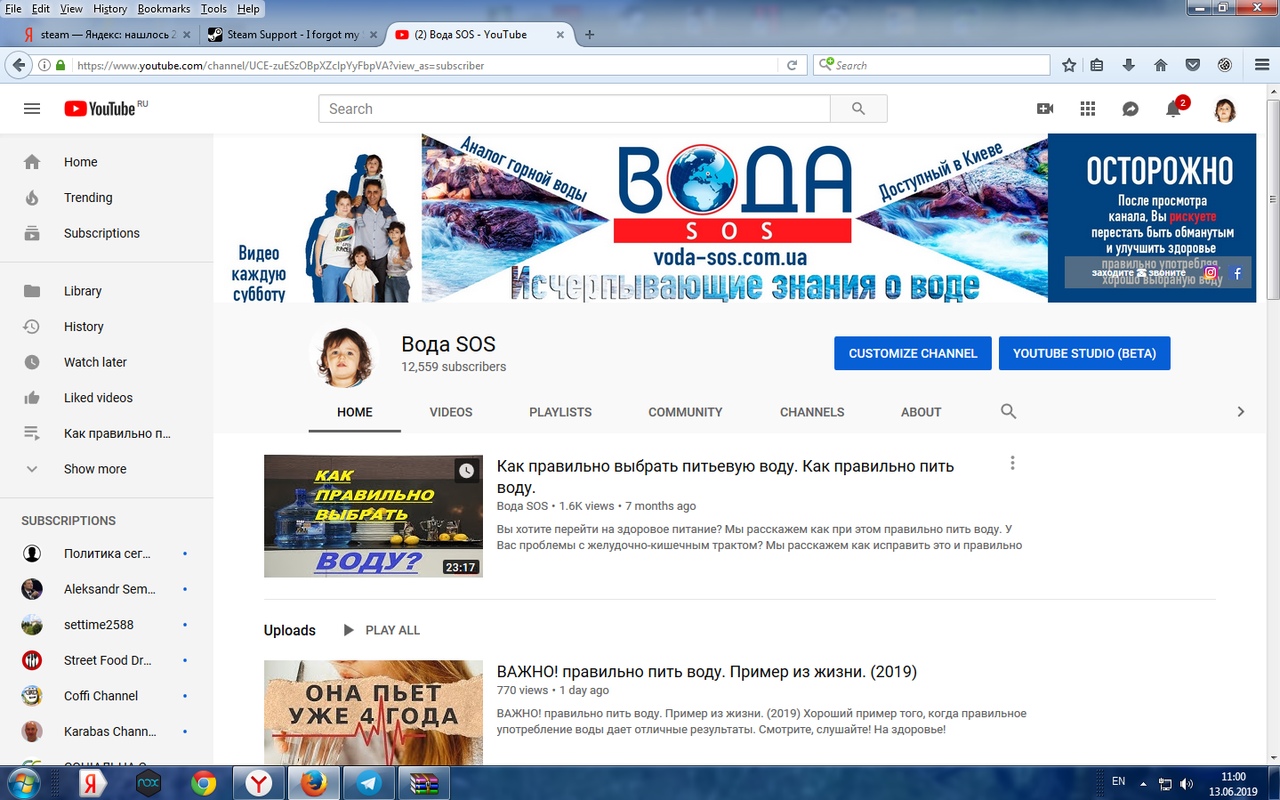Screen dimensions: 1280x800
Task: Open the create video camera icon
Action: (x=1045, y=109)
